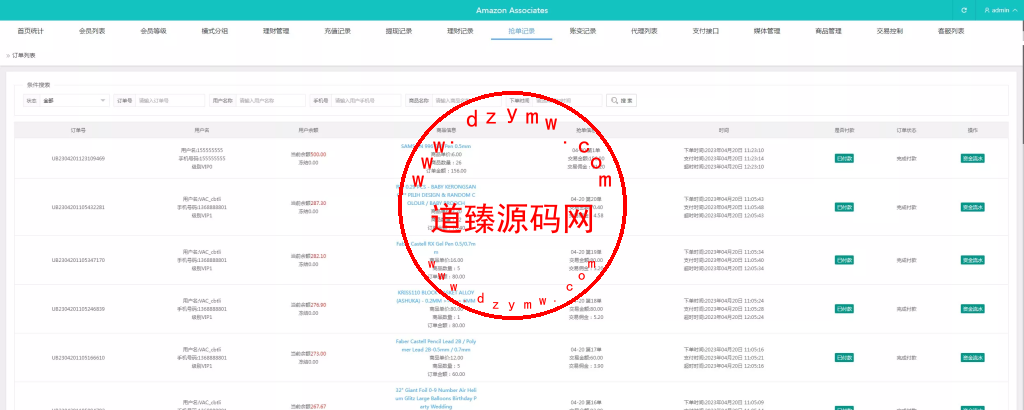The height and width of the screenshot is (410, 1024).
Task: Click the 订单状态 column header
Action: [x=906, y=131]
